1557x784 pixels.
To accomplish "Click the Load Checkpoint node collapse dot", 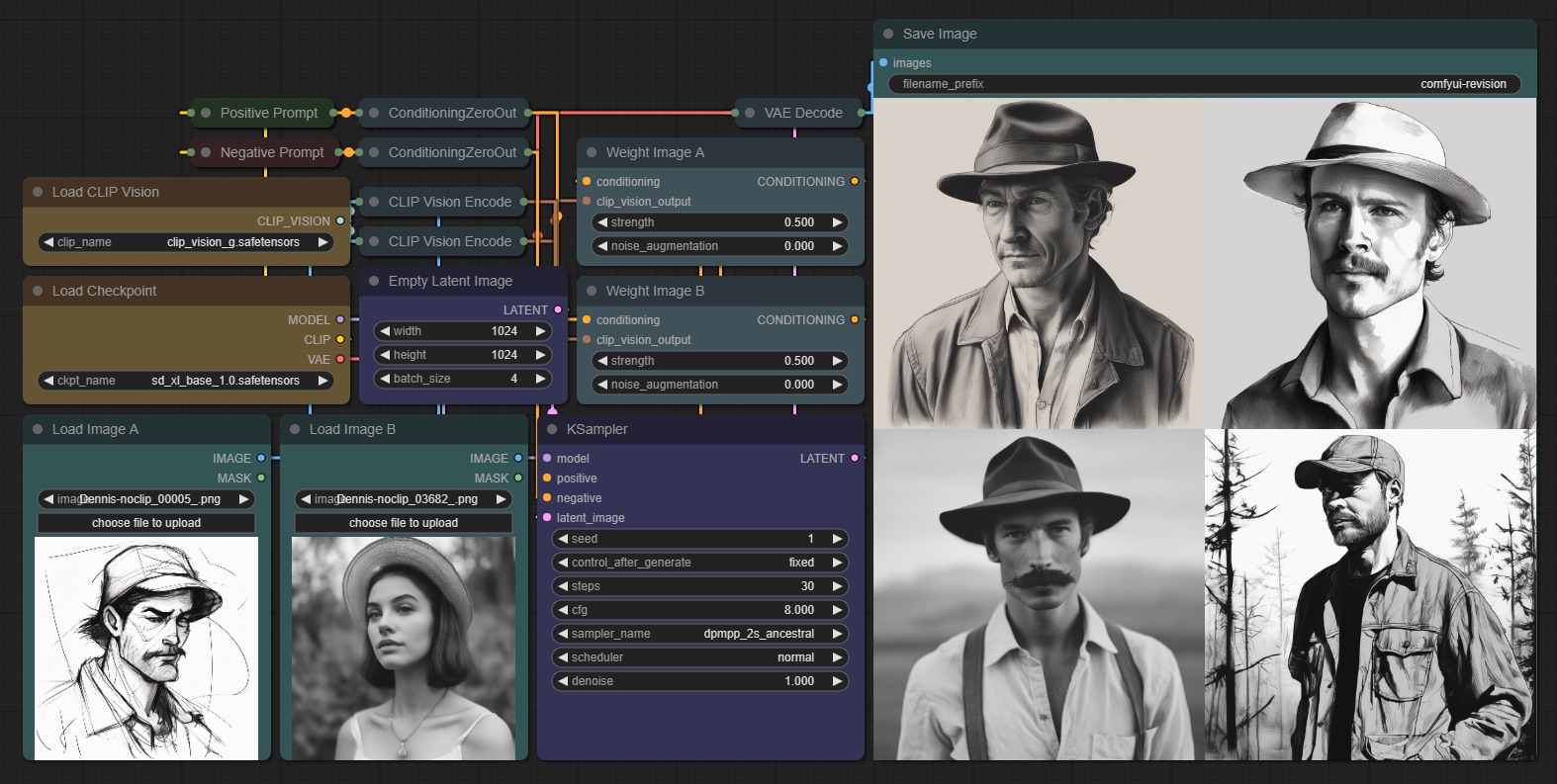I will pos(38,291).
